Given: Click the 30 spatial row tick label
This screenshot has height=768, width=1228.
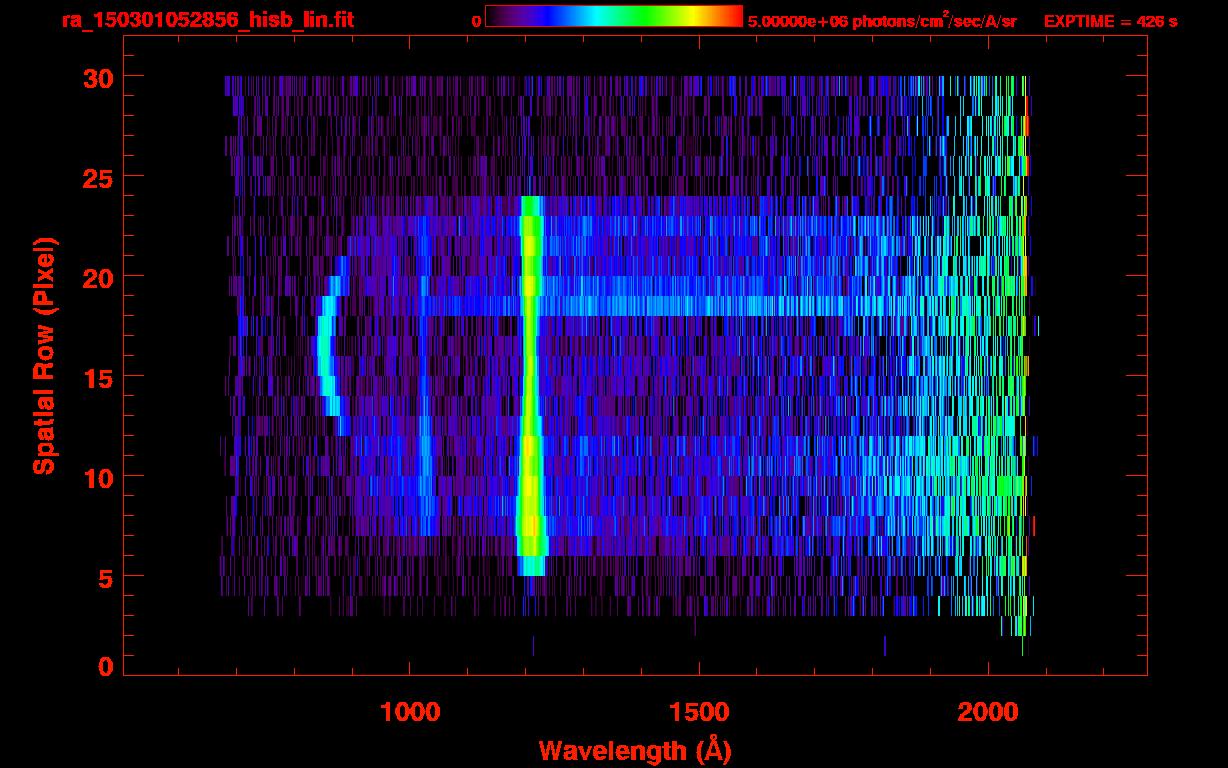Looking at the screenshot, I should (x=97, y=77).
